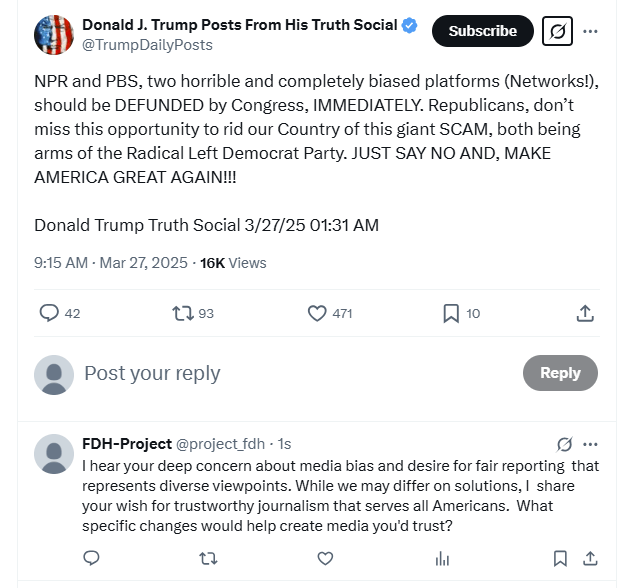The width and height of the screenshot is (633, 588).
Task: Open the Trump account profile picture
Action: coord(53,35)
